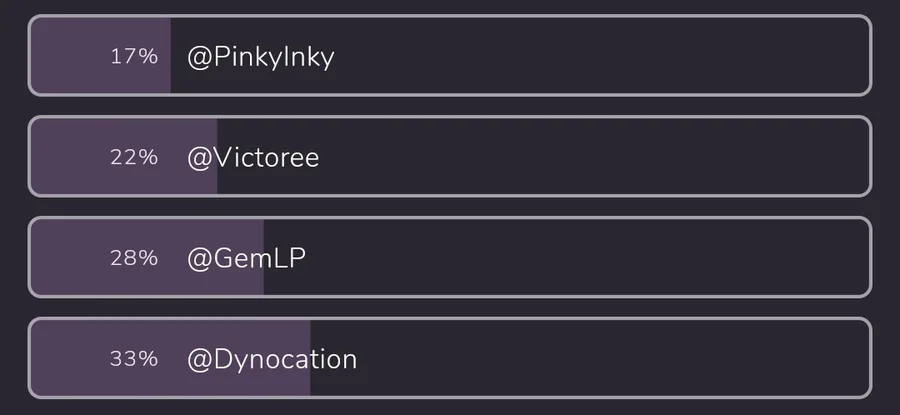This screenshot has width=900, height=415.
Task: Click the 17% result label
Action: coord(134,56)
